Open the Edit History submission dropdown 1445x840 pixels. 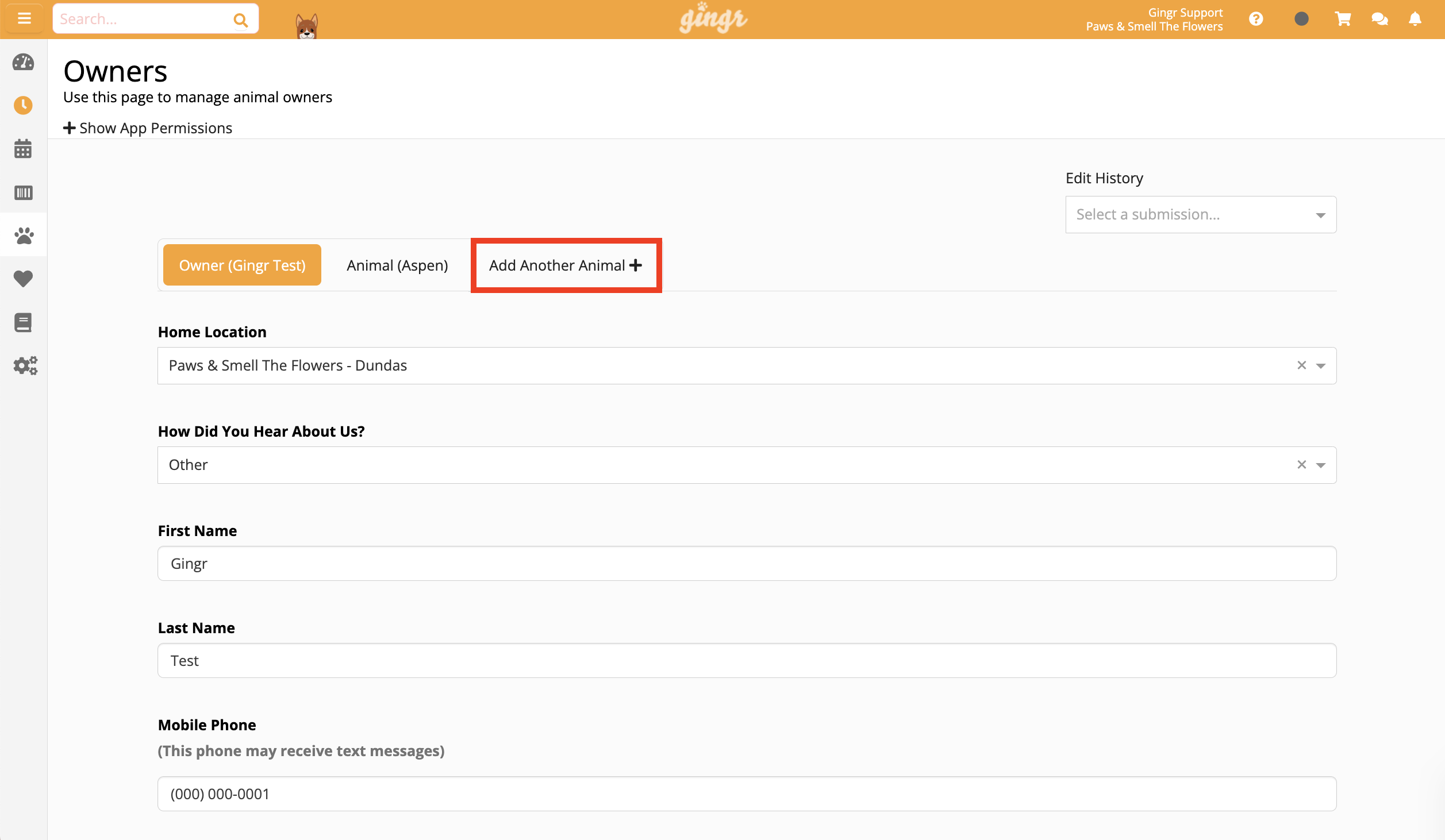click(x=1201, y=214)
